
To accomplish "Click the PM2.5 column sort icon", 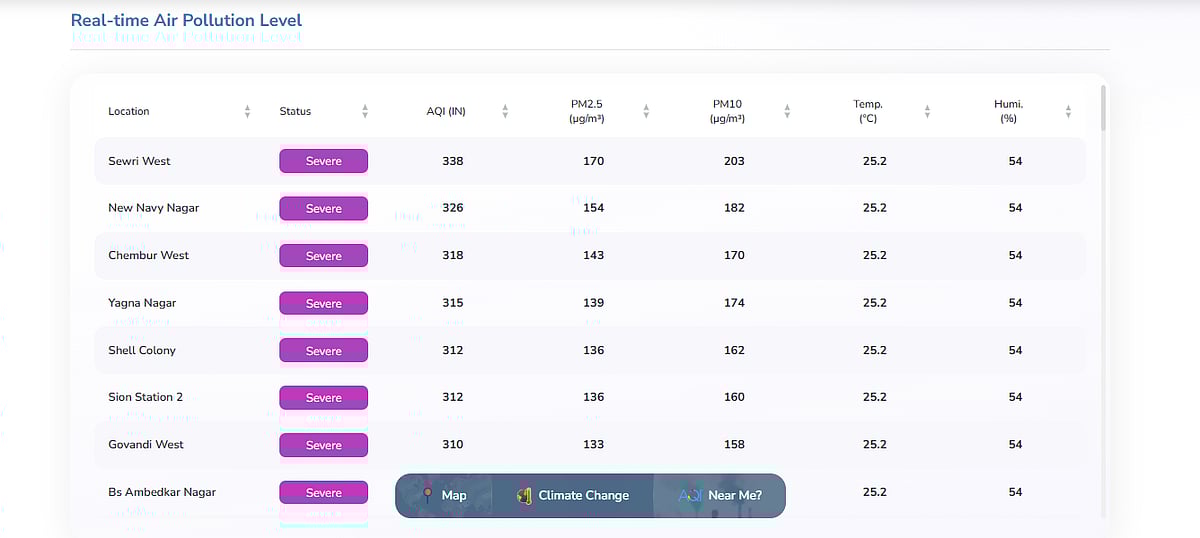I will tap(646, 111).
